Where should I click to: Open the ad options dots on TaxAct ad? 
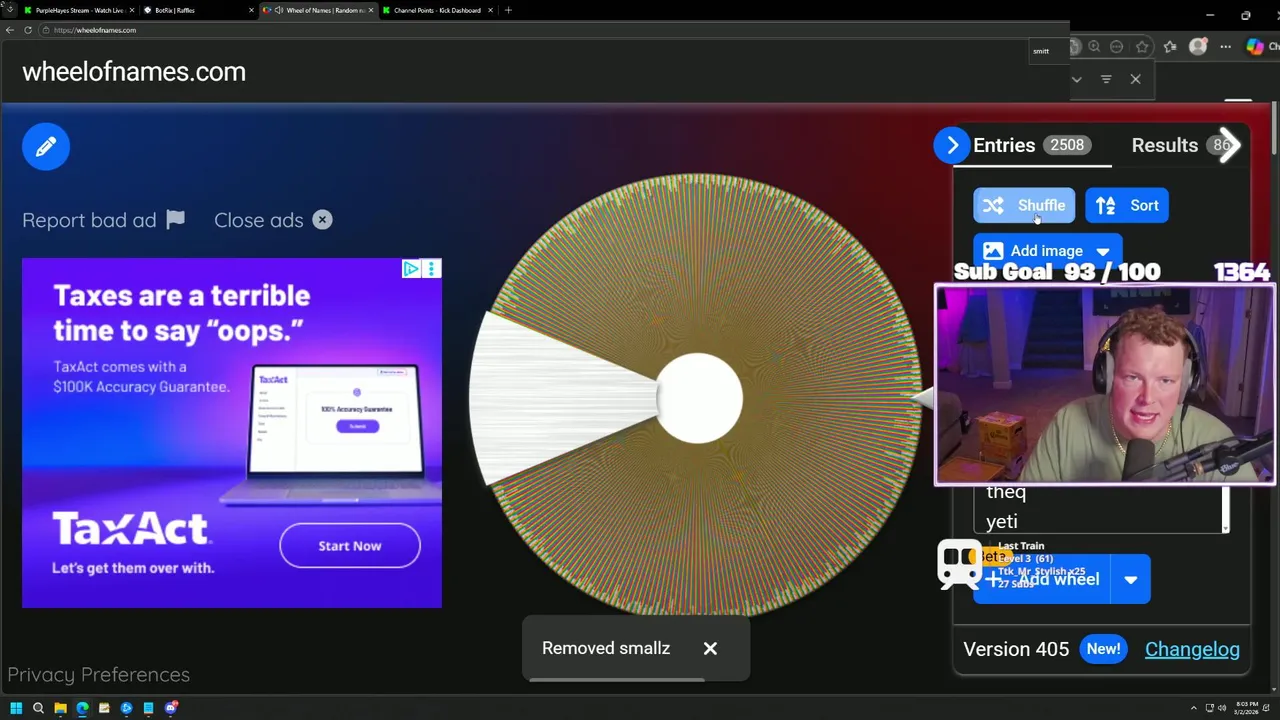pyautogui.click(x=432, y=268)
